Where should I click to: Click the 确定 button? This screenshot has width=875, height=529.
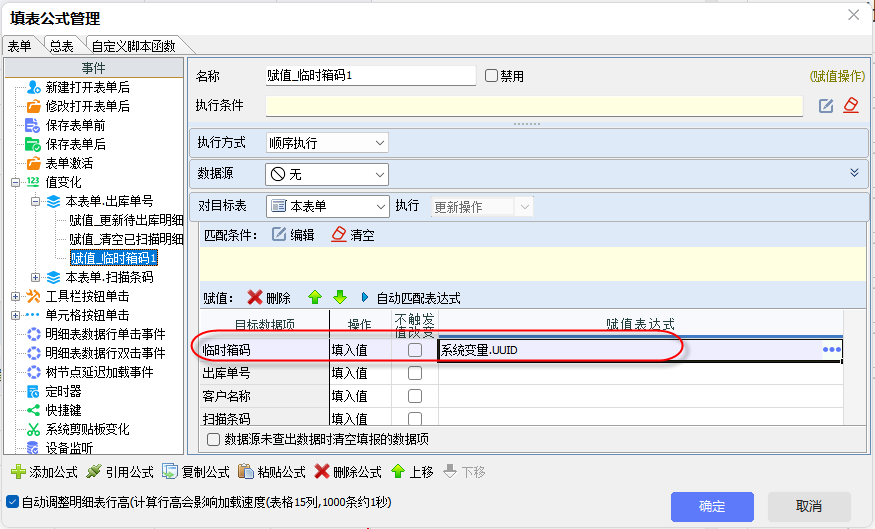click(712, 506)
